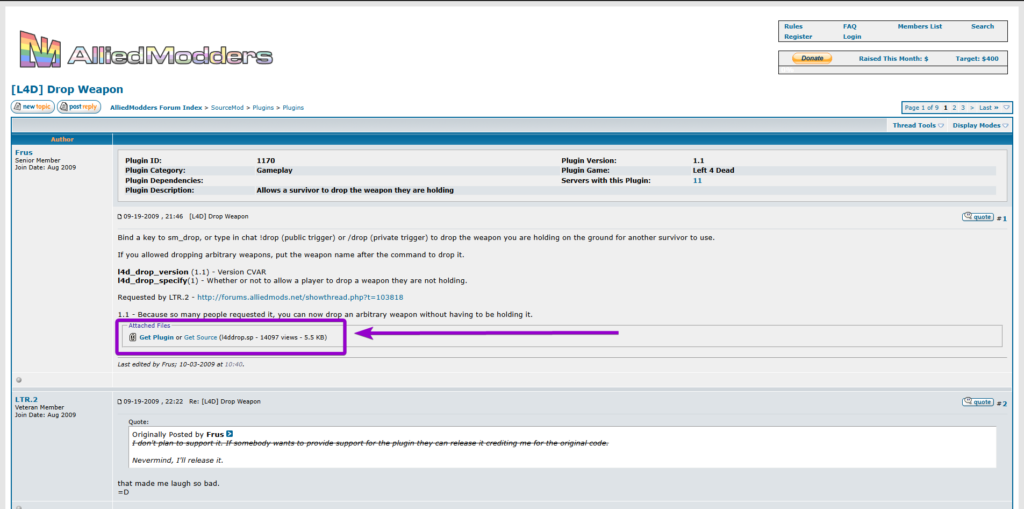This screenshot has height=509, width=1024.
Task: Click the AlliedModders logo
Action: click(x=146, y=49)
